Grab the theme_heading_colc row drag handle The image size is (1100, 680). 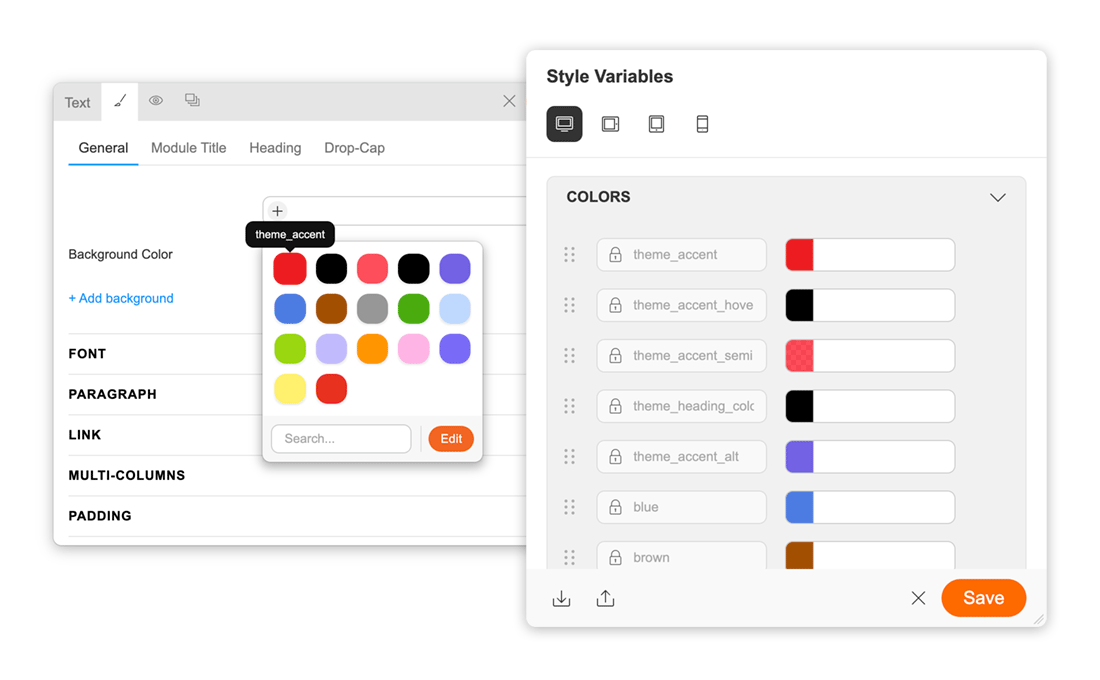tap(570, 406)
